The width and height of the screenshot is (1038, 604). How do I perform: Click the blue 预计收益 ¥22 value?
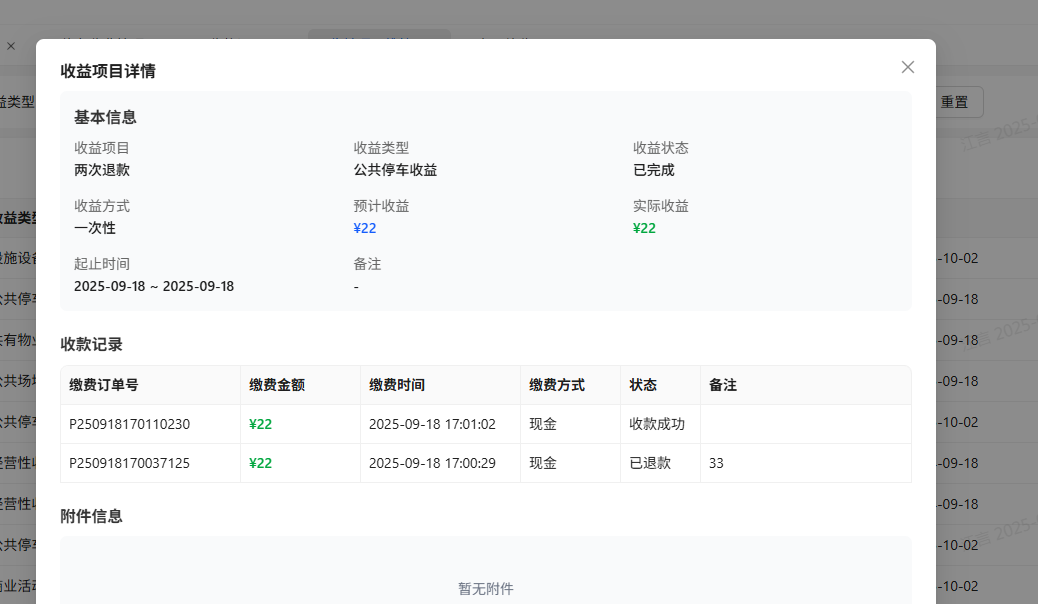coord(365,228)
